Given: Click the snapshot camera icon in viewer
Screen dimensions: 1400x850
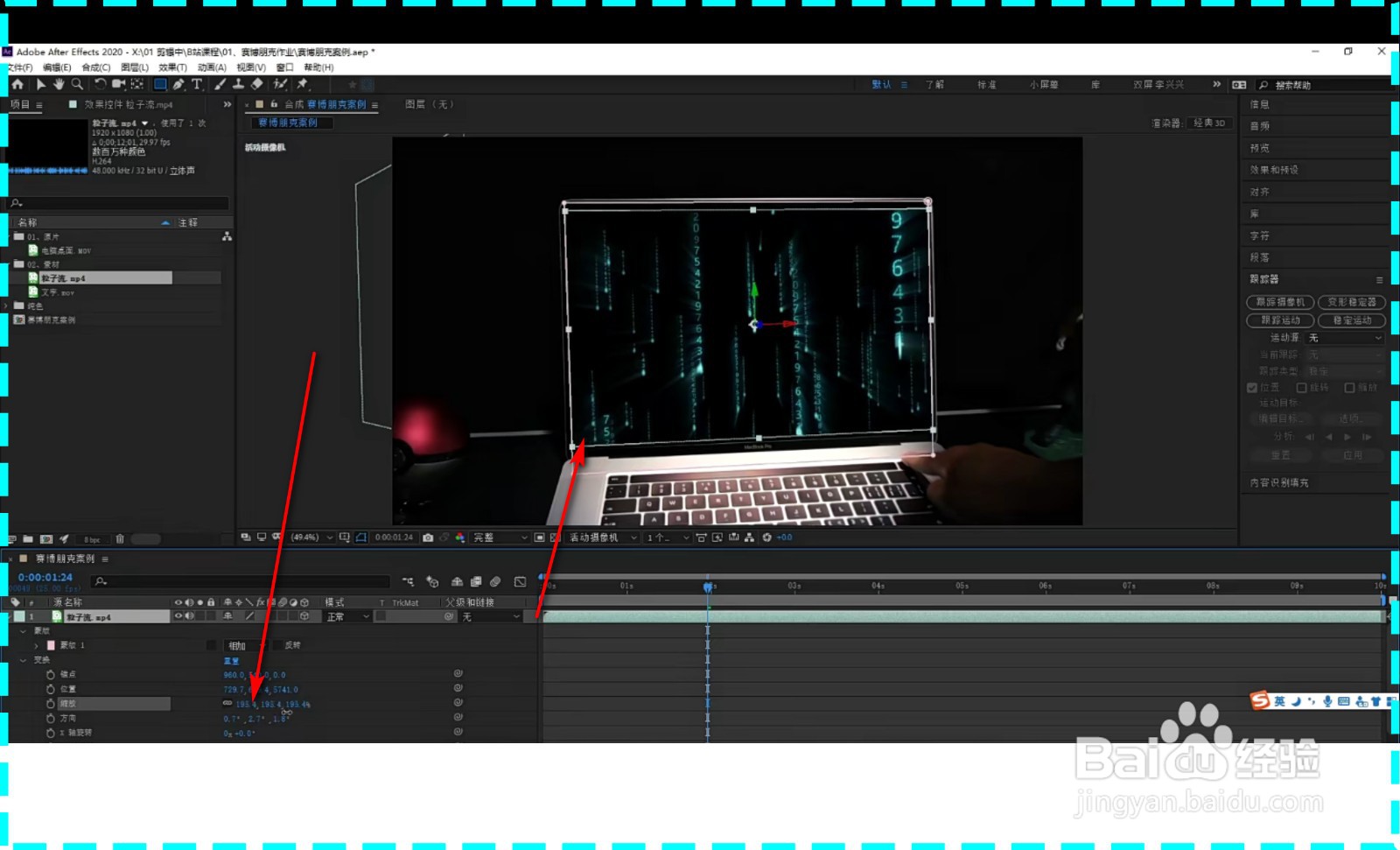Looking at the screenshot, I should pos(428,537).
